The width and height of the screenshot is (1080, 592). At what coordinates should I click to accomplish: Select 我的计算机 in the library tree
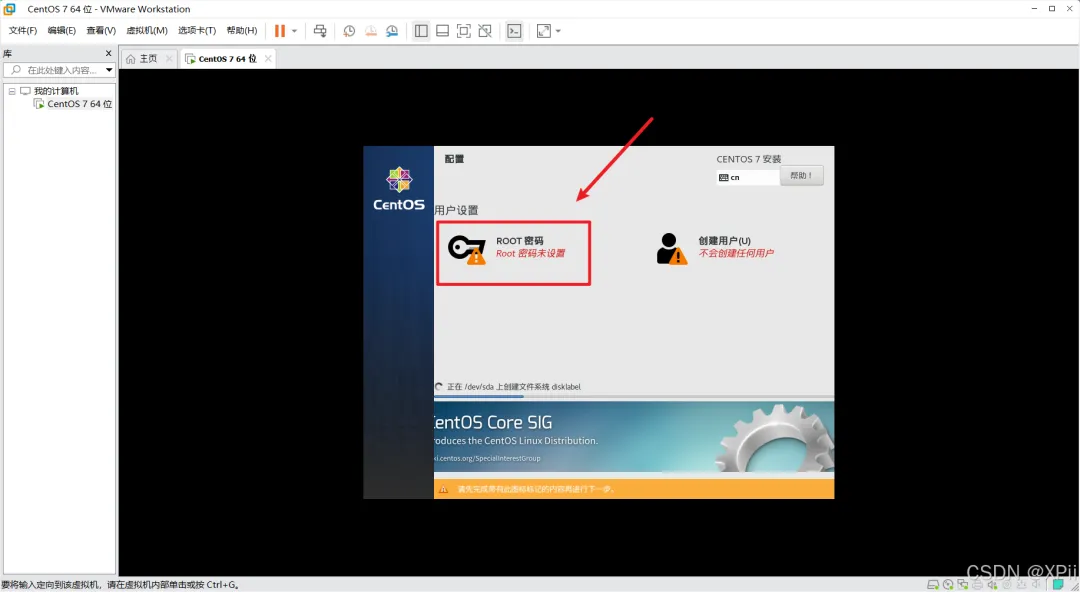coord(56,91)
